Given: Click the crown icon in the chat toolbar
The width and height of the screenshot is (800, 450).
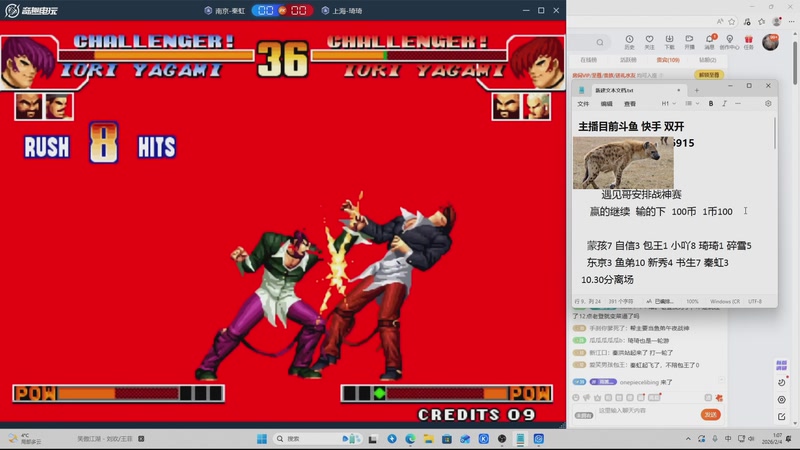Looking at the screenshot, I should point(598,397).
